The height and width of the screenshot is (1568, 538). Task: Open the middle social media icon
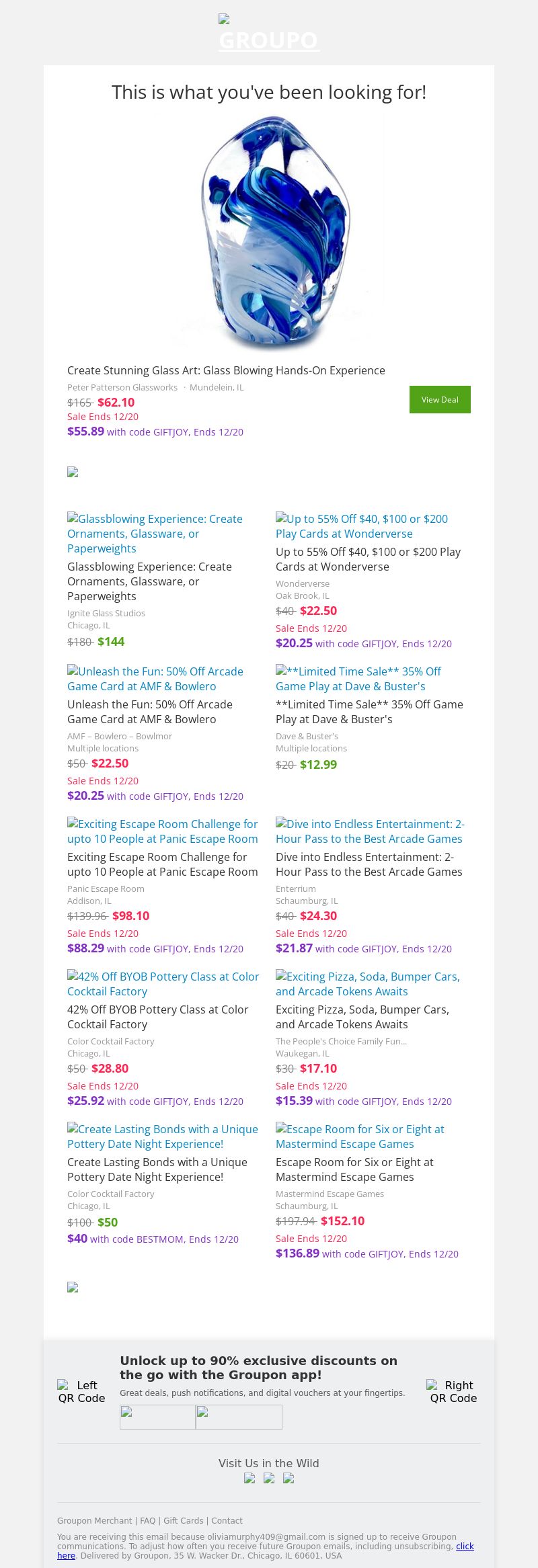coord(269,1478)
